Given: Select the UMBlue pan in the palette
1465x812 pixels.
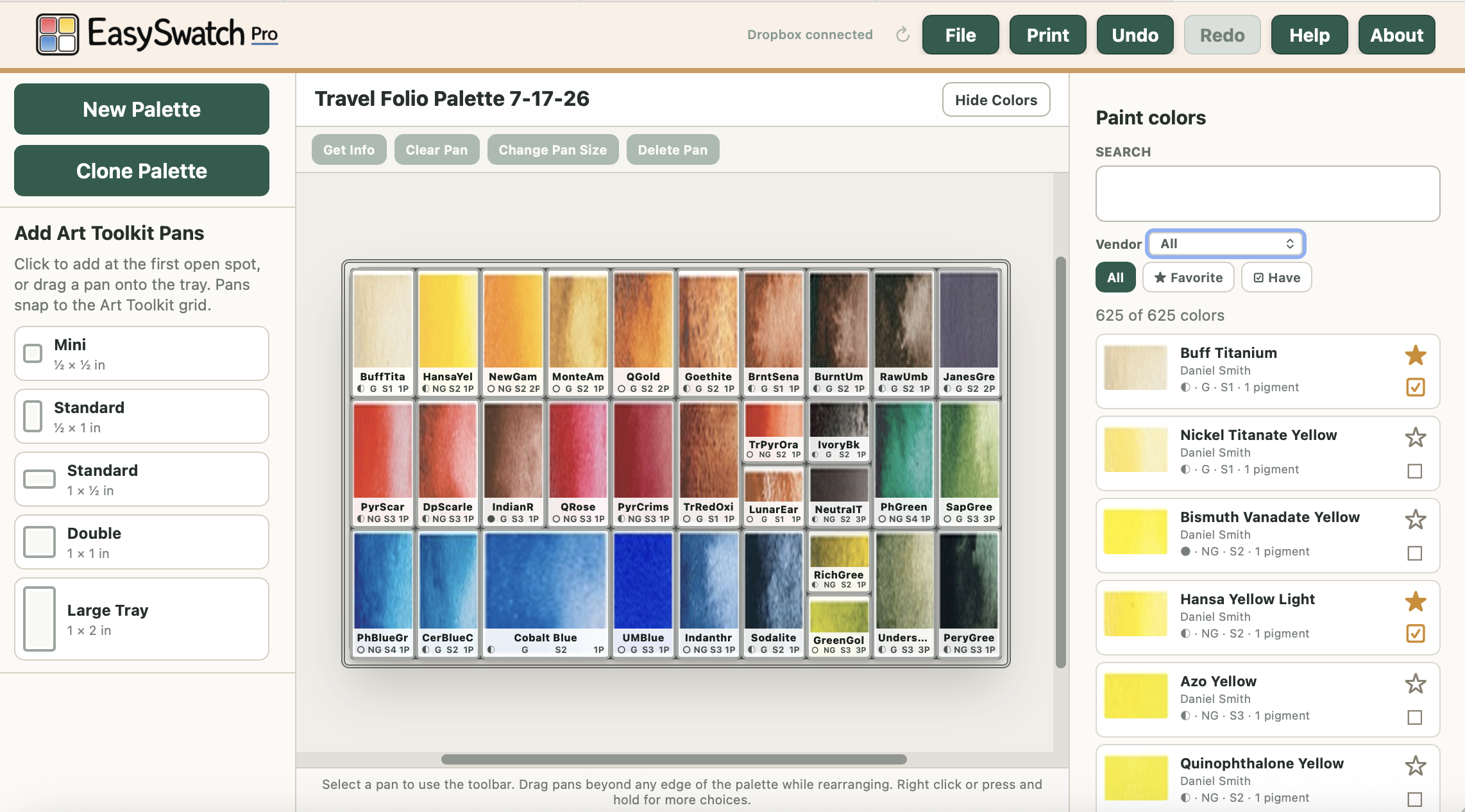Looking at the screenshot, I should 643,593.
